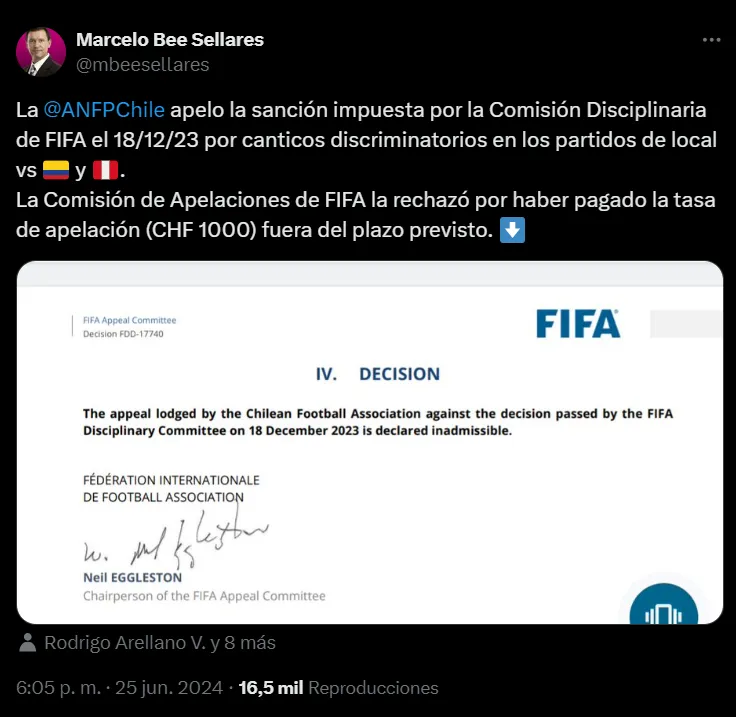Click the FIFA Appeal Committee header text
Viewport: 736px width, 717px height.
130,320
